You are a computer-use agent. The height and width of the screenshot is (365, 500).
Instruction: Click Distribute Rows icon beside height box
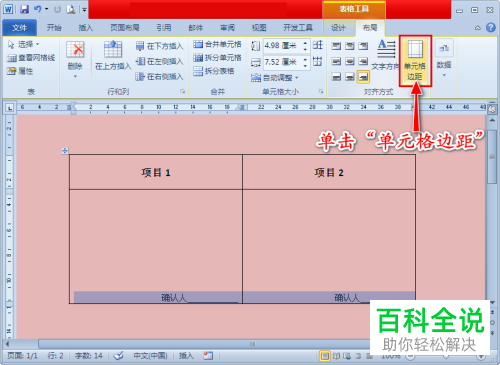tap(318, 45)
